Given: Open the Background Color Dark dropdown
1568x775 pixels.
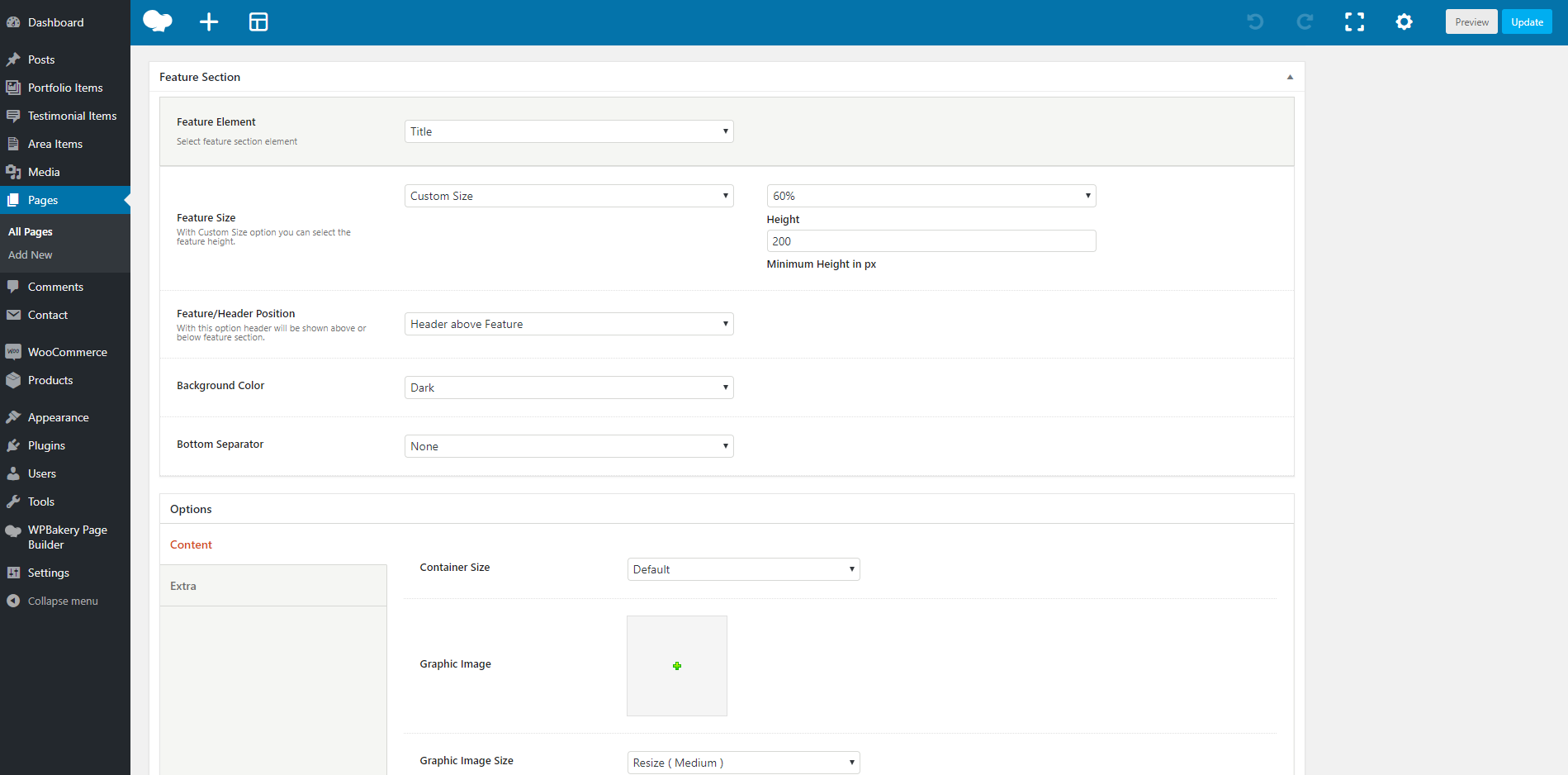Looking at the screenshot, I should pyautogui.click(x=569, y=387).
